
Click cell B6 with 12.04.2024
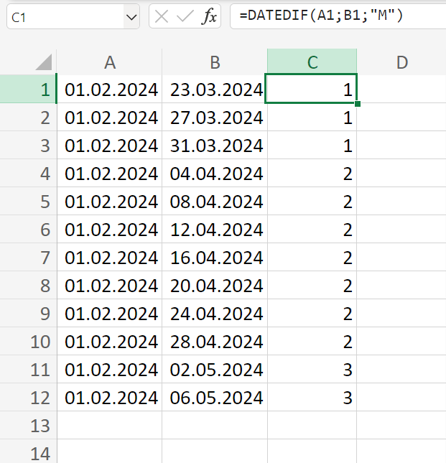(215, 229)
